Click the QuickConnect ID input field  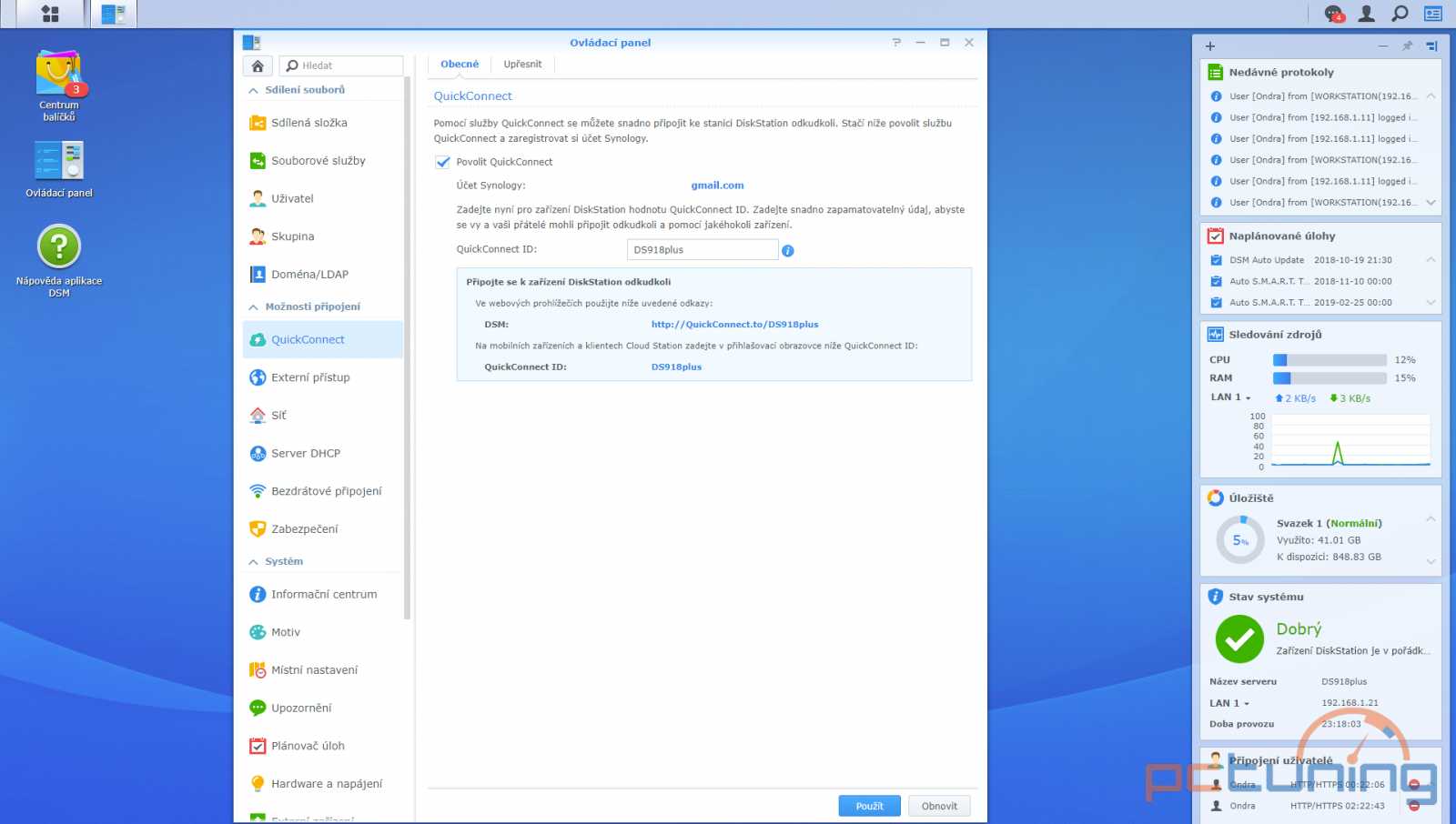tap(703, 250)
